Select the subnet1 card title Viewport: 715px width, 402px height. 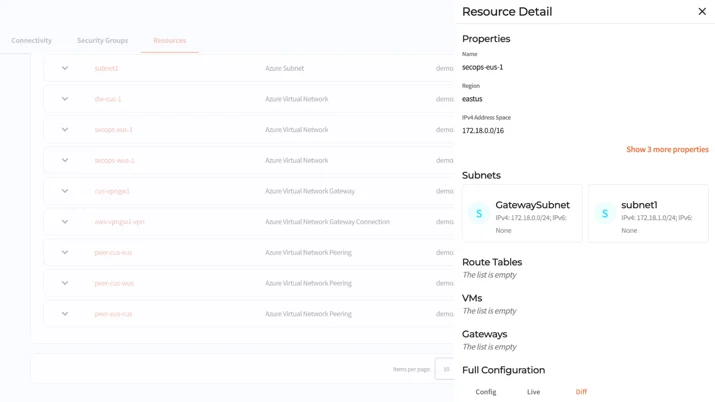(x=639, y=205)
